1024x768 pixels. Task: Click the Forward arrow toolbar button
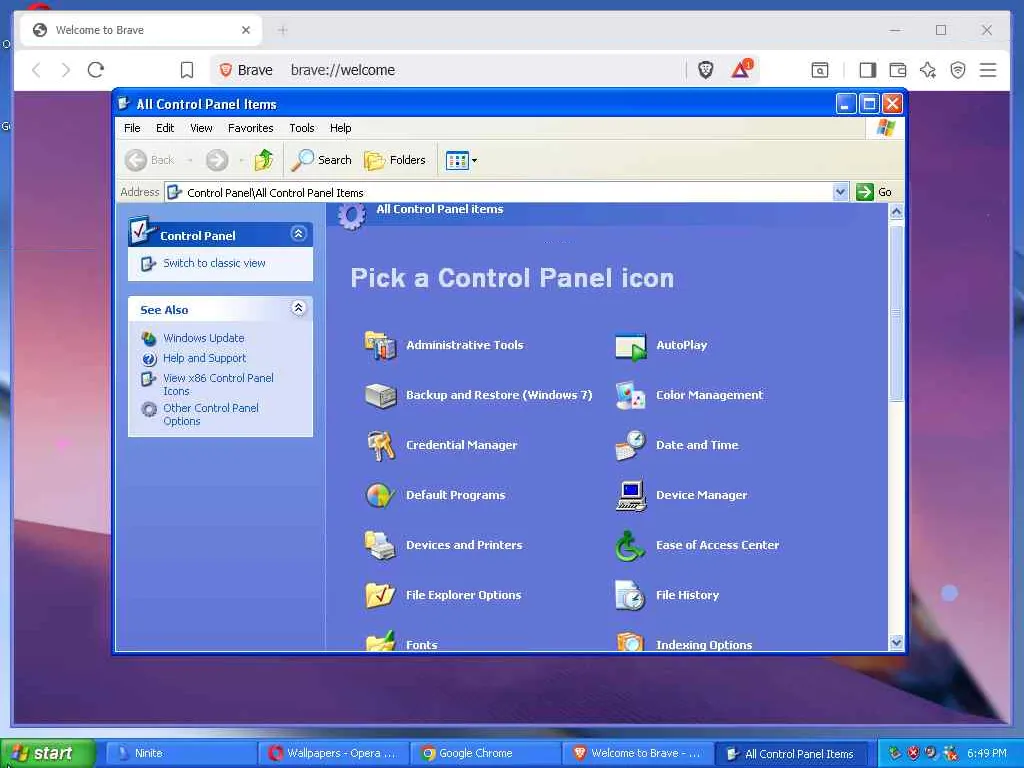tap(217, 160)
